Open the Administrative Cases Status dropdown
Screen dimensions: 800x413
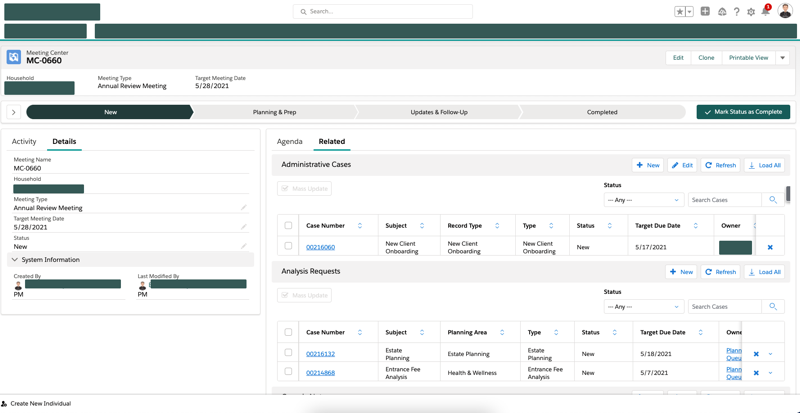pos(643,200)
